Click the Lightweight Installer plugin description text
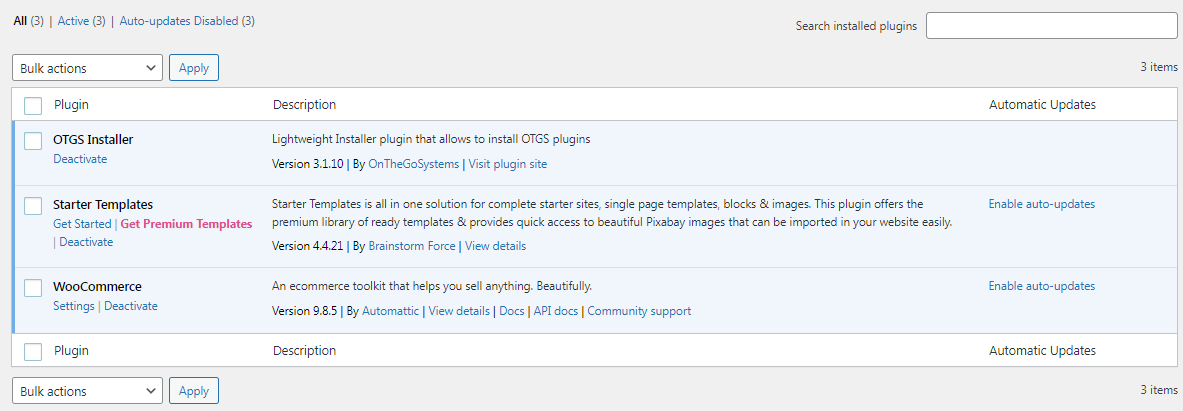The image size is (1183, 411). (x=430, y=140)
